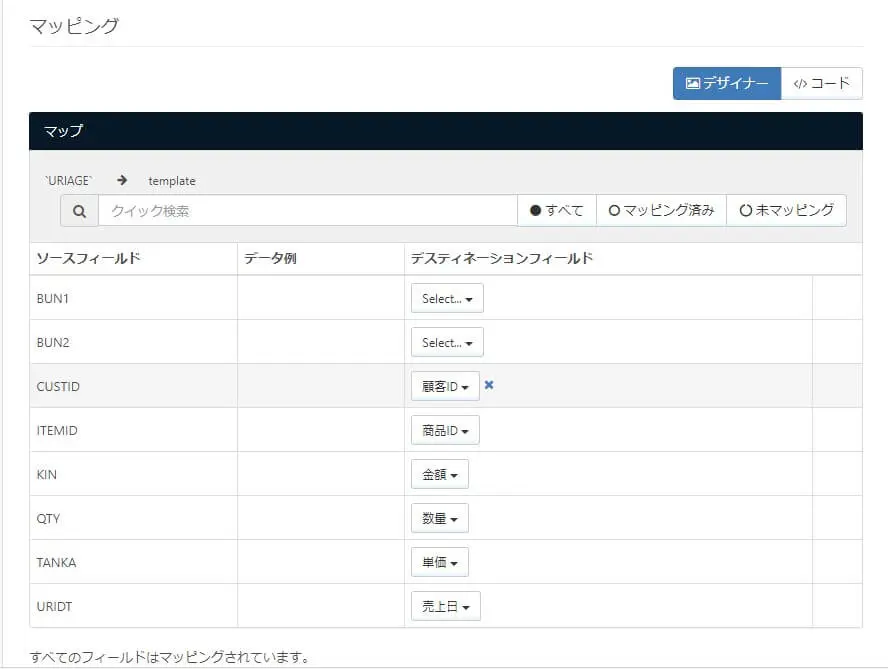Click the TANKA source field cell
This screenshot has height=669, width=888.
(x=133, y=562)
